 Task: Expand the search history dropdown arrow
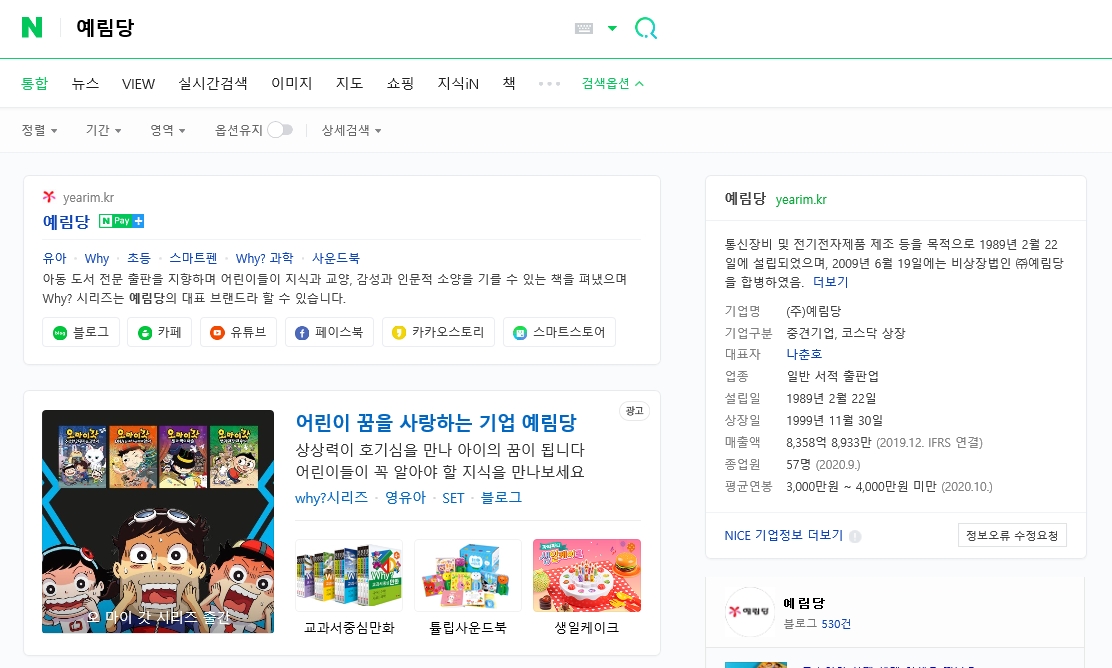click(x=612, y=28)
